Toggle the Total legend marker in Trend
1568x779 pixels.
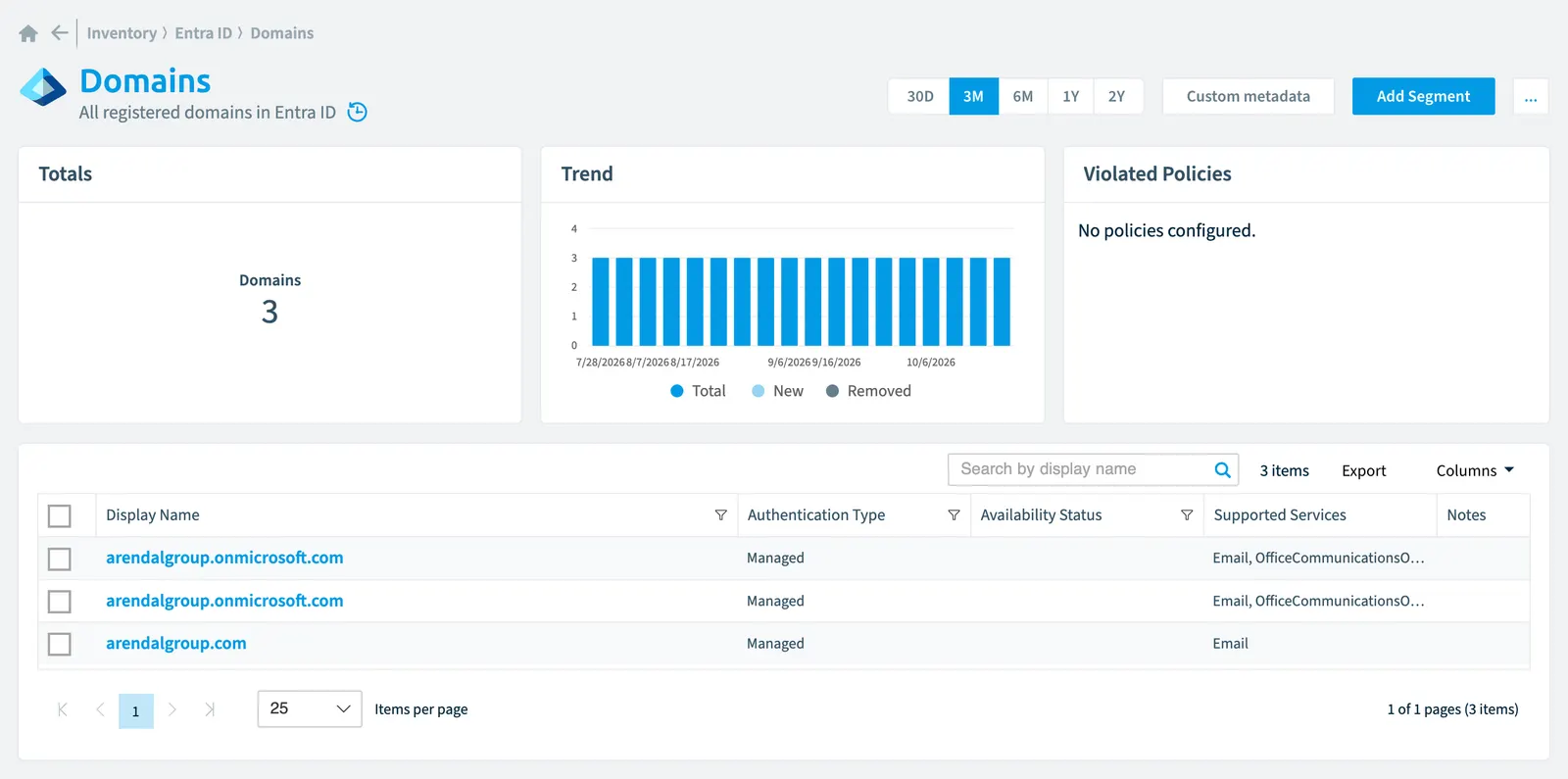click(676, 391)
